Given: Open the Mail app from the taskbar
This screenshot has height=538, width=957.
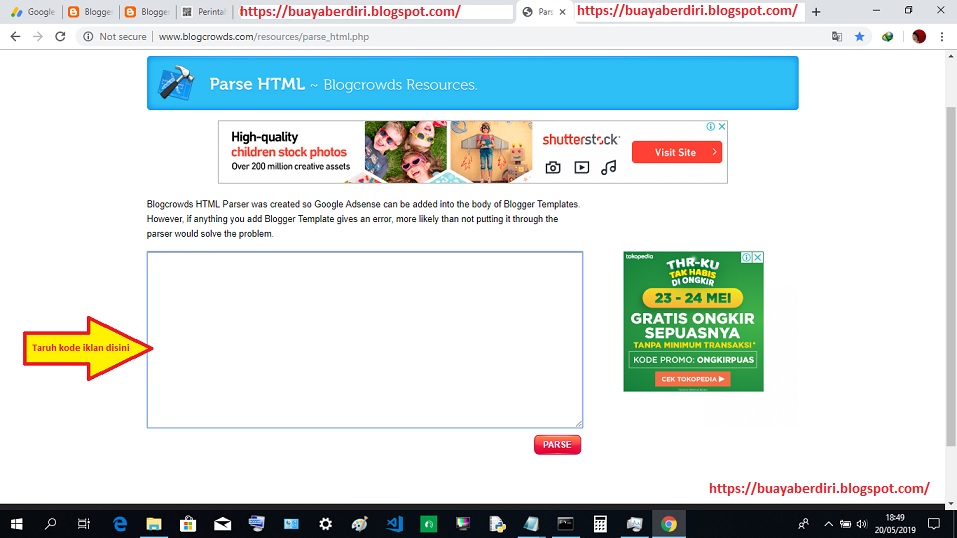Looking at the screenshot, I should click(x=222, y=524).
